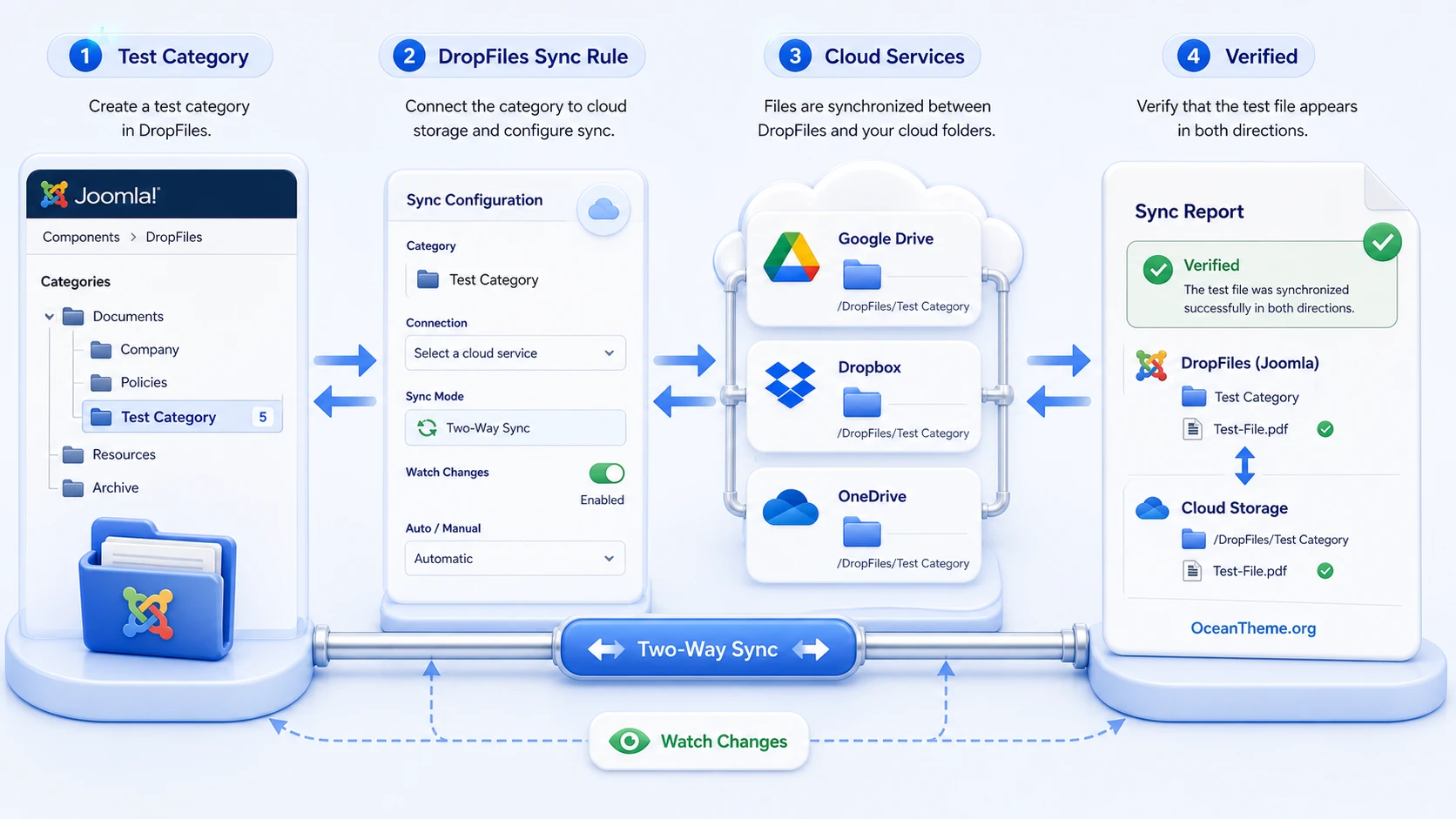
Task: Click the folder icon in the Category field
Action: (x=428, y=279)
